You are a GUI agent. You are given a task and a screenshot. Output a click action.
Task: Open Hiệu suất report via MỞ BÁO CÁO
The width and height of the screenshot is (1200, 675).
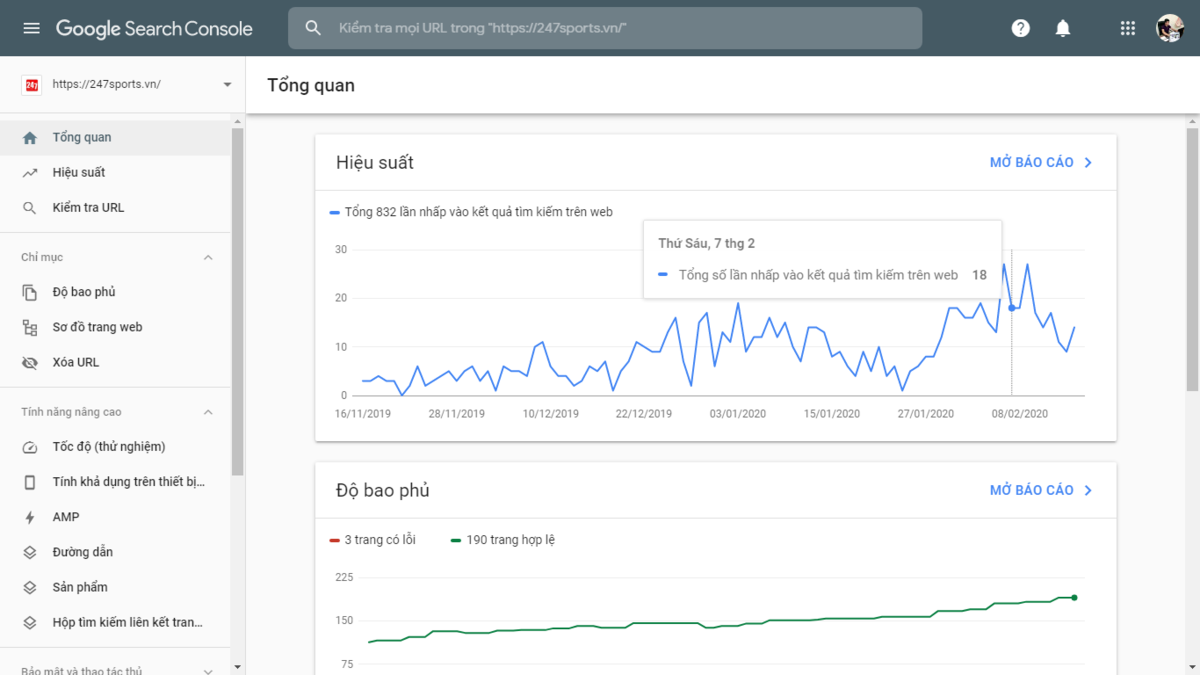click(x=1041, y=163)
